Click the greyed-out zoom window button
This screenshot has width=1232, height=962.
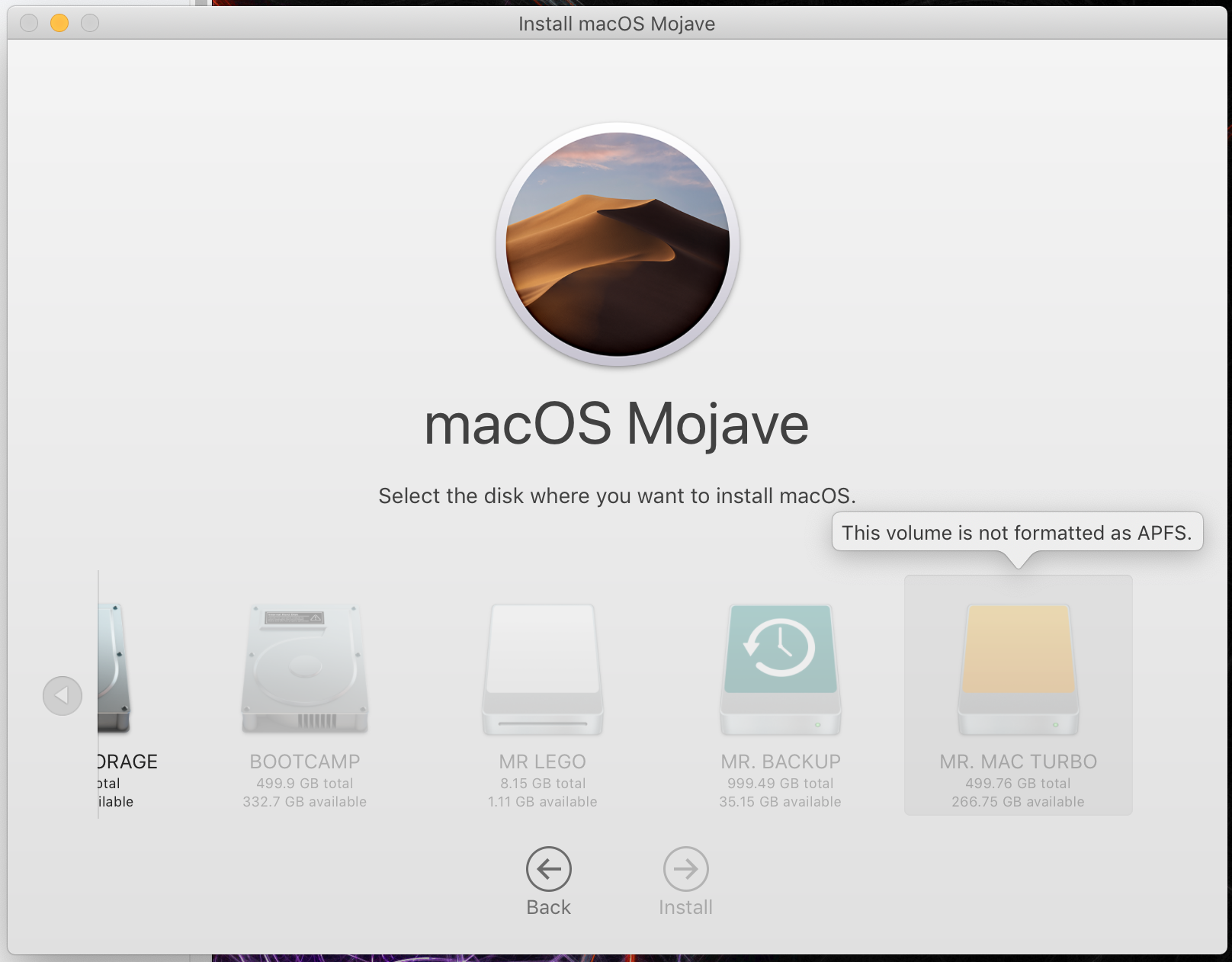tap(90, 24)
